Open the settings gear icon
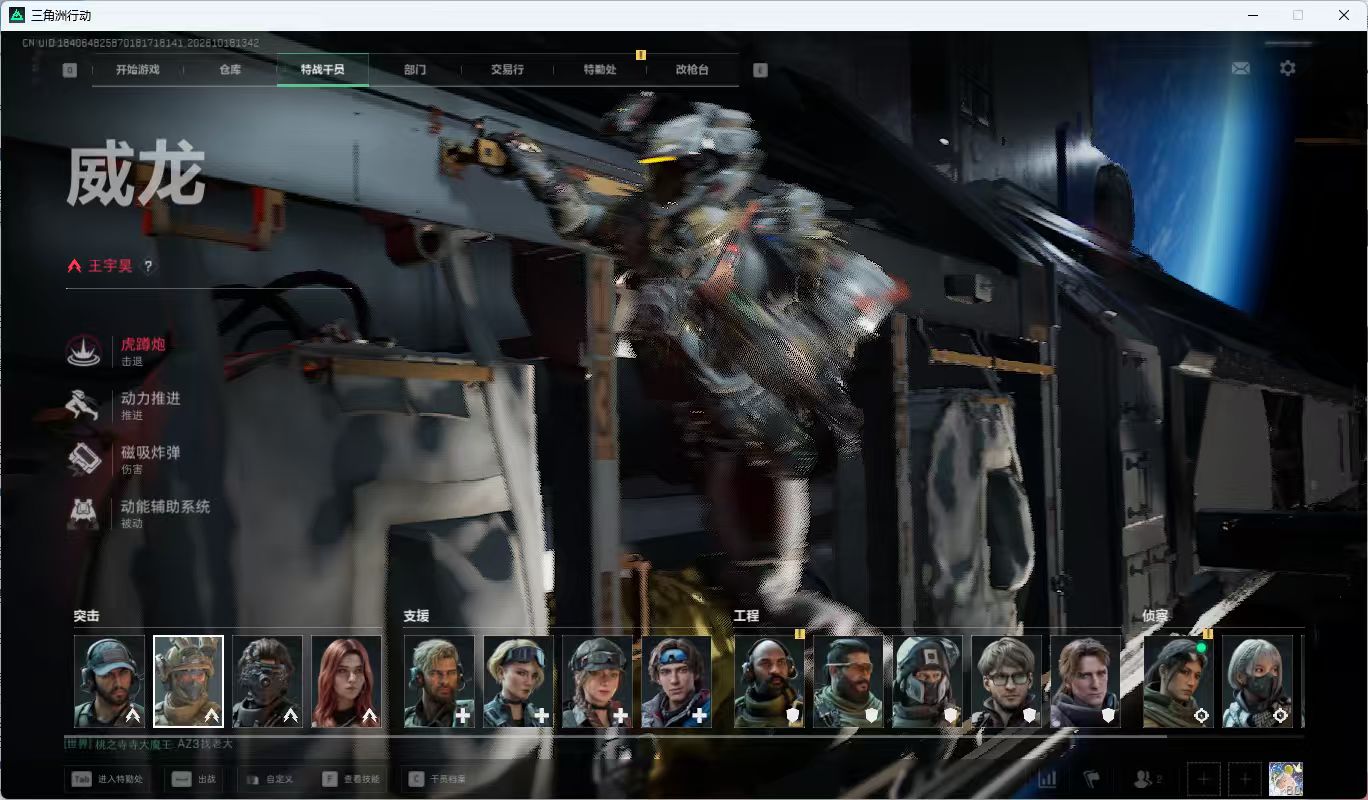Image resolution: width=1368 pixels, height=800 pixels. click(1288, 68)
